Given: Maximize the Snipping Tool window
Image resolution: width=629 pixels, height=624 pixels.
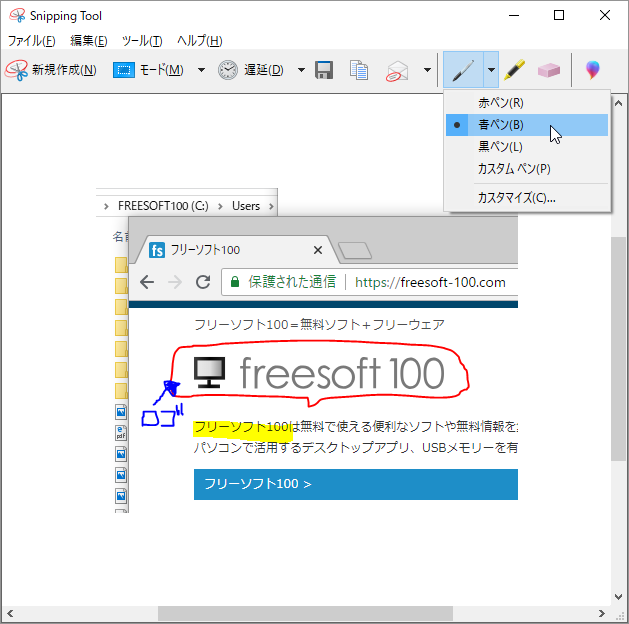Looking at the screenshot, I should point(559,15).
